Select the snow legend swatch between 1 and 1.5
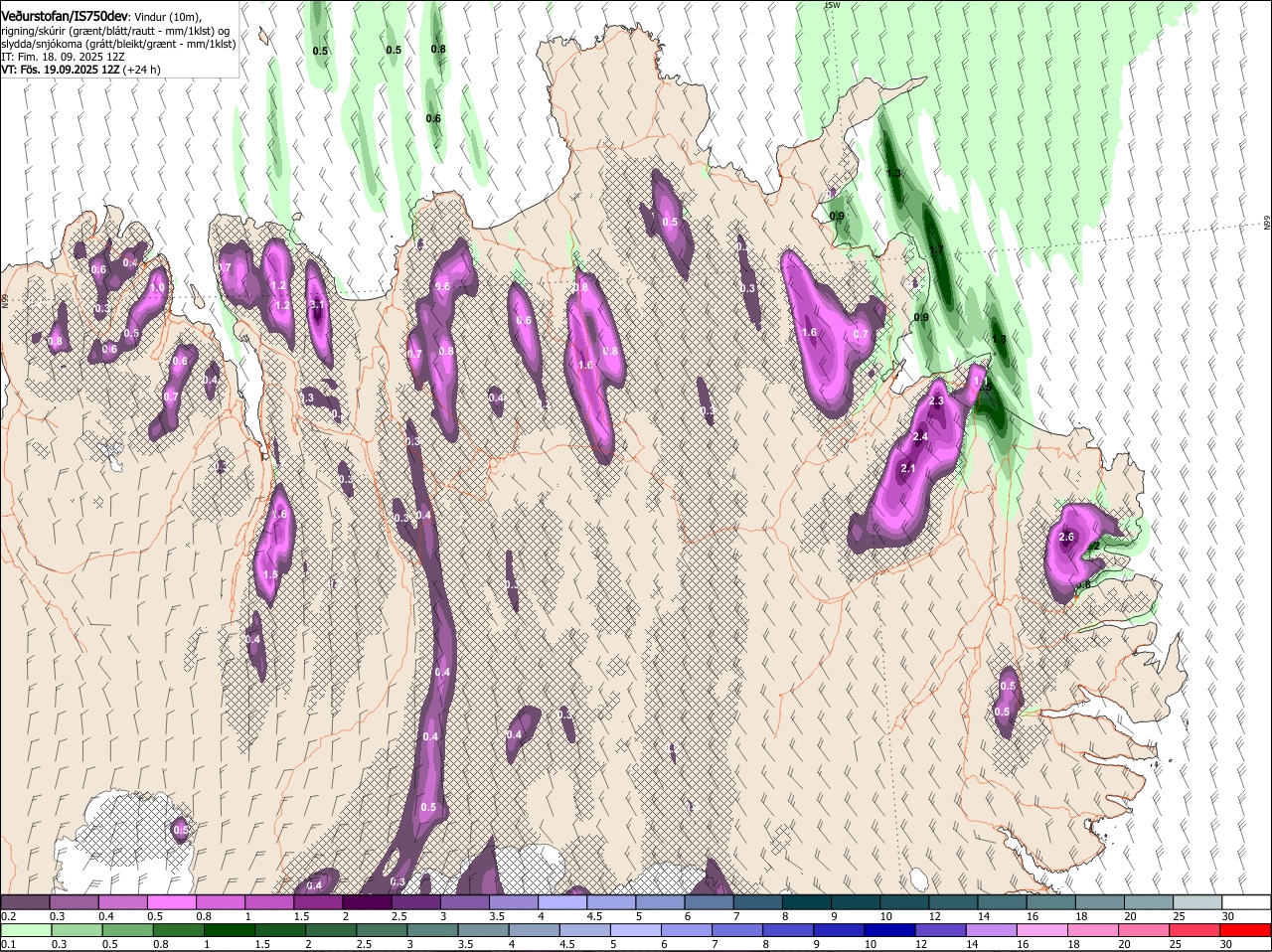 pyautogui.click(x=269, y=901)
